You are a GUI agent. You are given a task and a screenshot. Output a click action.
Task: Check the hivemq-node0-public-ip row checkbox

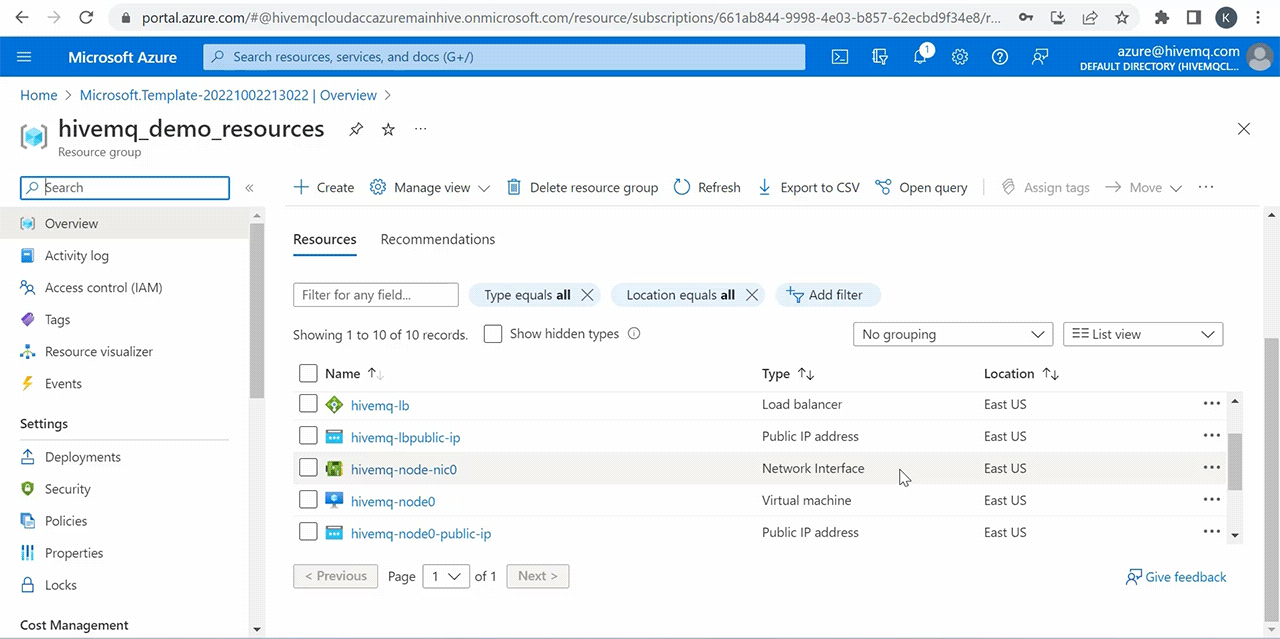(x=308, y=532)
